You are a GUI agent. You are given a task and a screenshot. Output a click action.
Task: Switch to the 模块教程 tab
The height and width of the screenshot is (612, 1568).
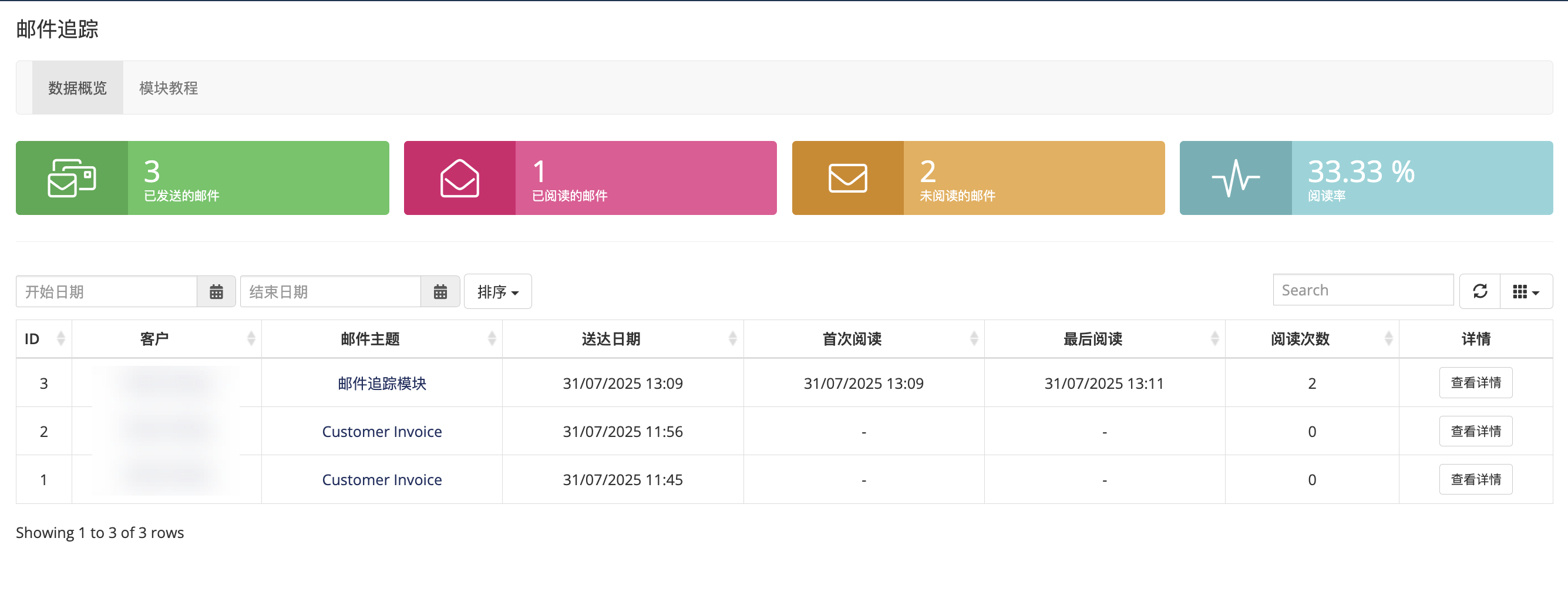pos(169,88)
